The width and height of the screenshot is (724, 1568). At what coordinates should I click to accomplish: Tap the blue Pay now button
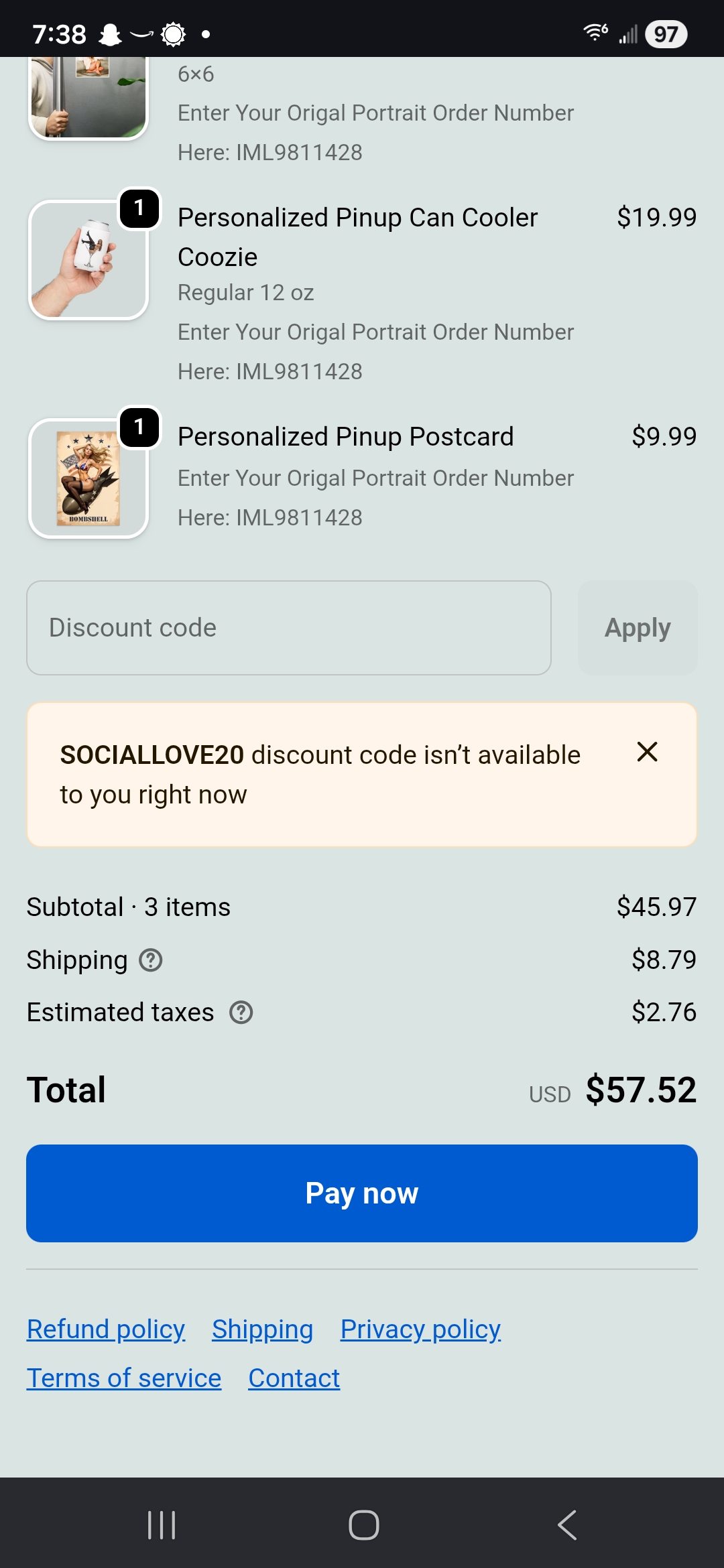pyautogui.click(x=362, y=1193)
